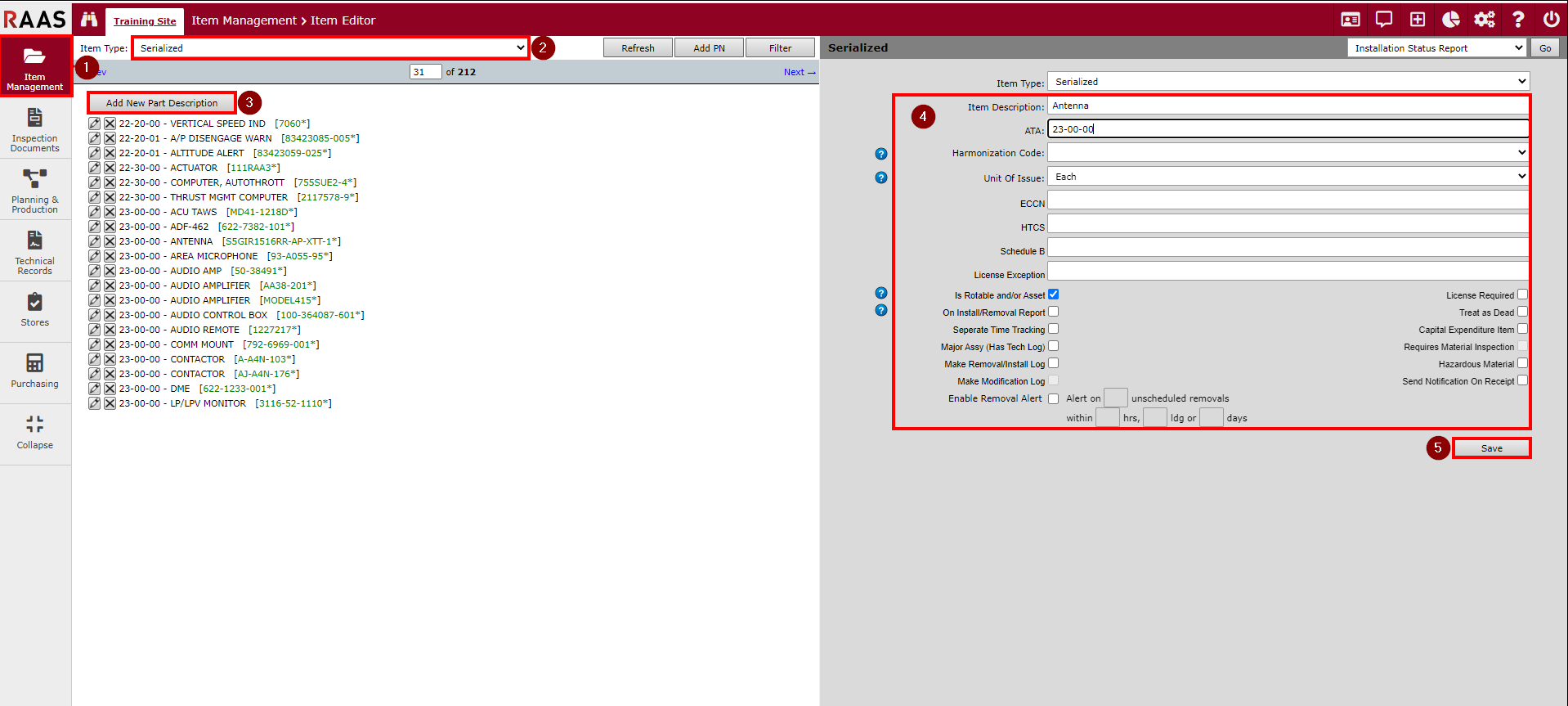The image size is (1568, 706).
Task: Click the chat message icon in header
Action: [1384, 20]
